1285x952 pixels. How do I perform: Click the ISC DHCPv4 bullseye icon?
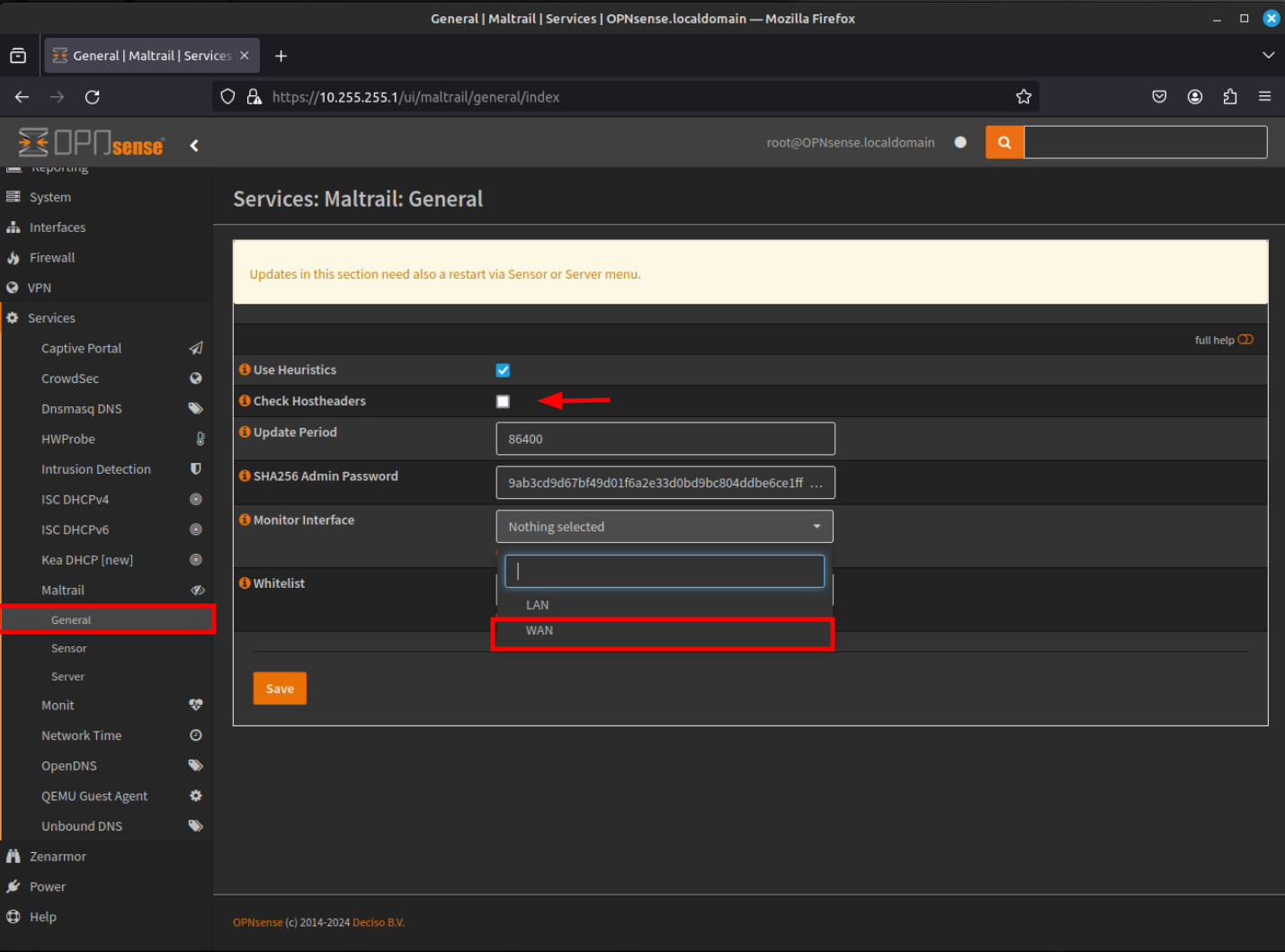pyautogui.click(x=196, y=499)
